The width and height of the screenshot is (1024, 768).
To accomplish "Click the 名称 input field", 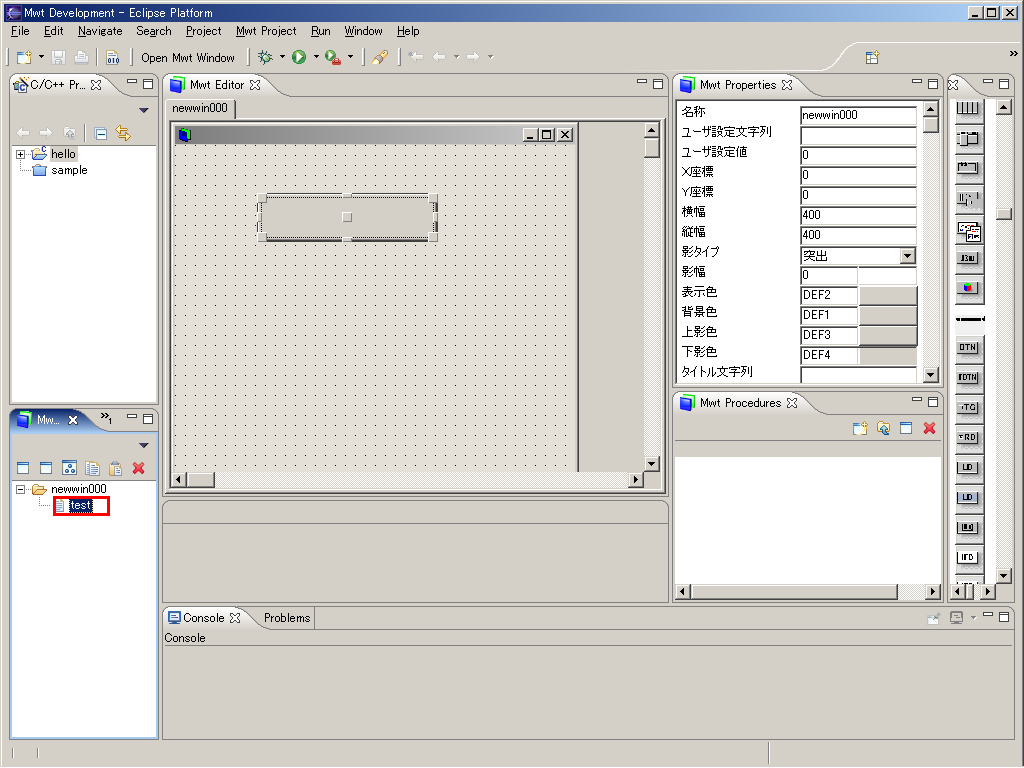I will tap(858, 115).
